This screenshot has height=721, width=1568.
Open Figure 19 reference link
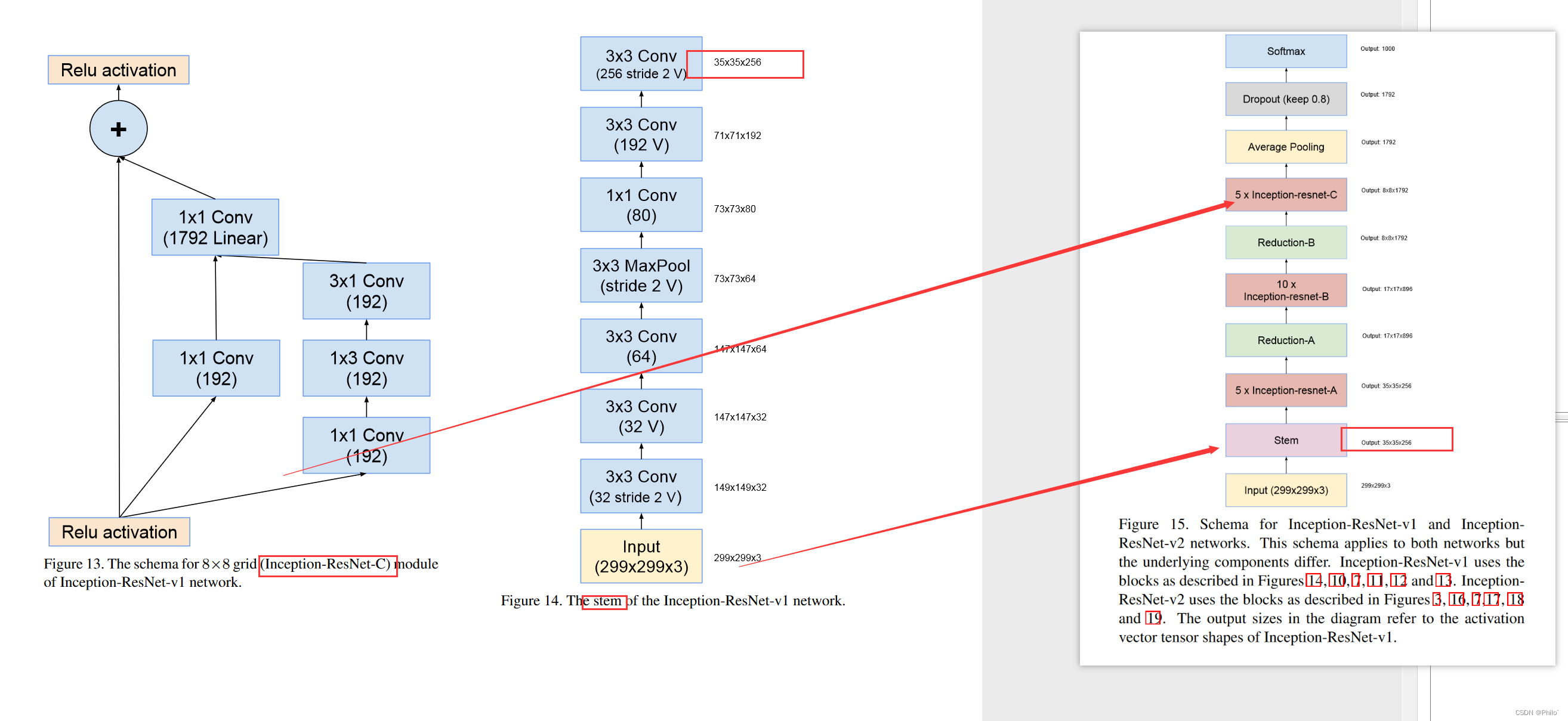(1153, 618)
